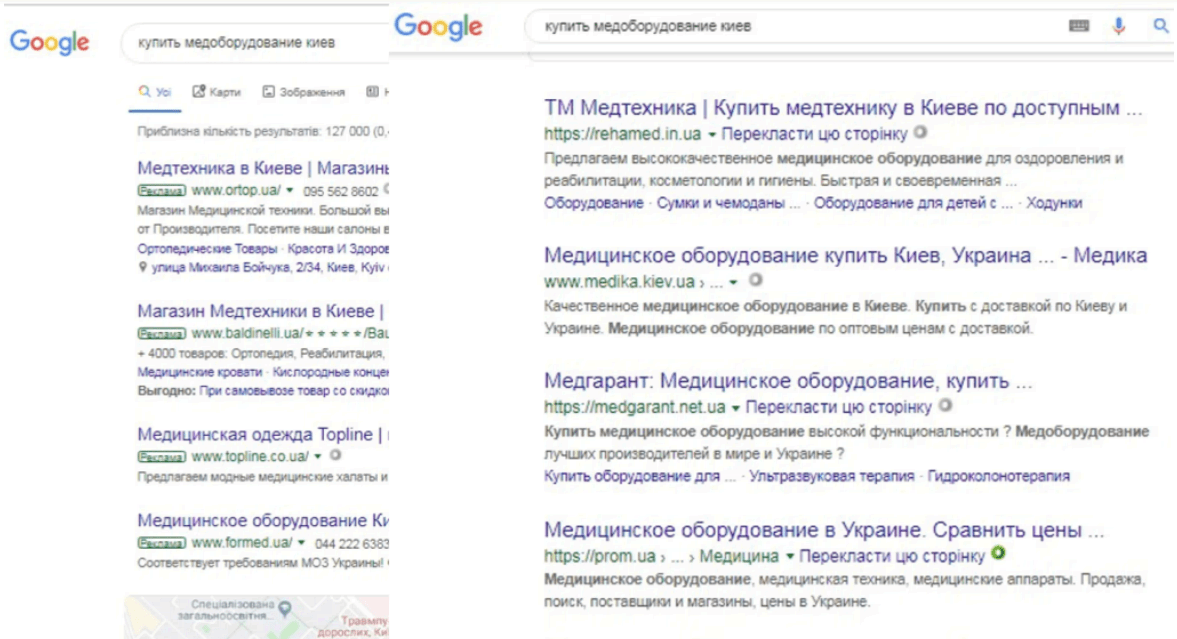
Task: Open sitelink Ультразвуковая терапия
Action: click(832, 476)
